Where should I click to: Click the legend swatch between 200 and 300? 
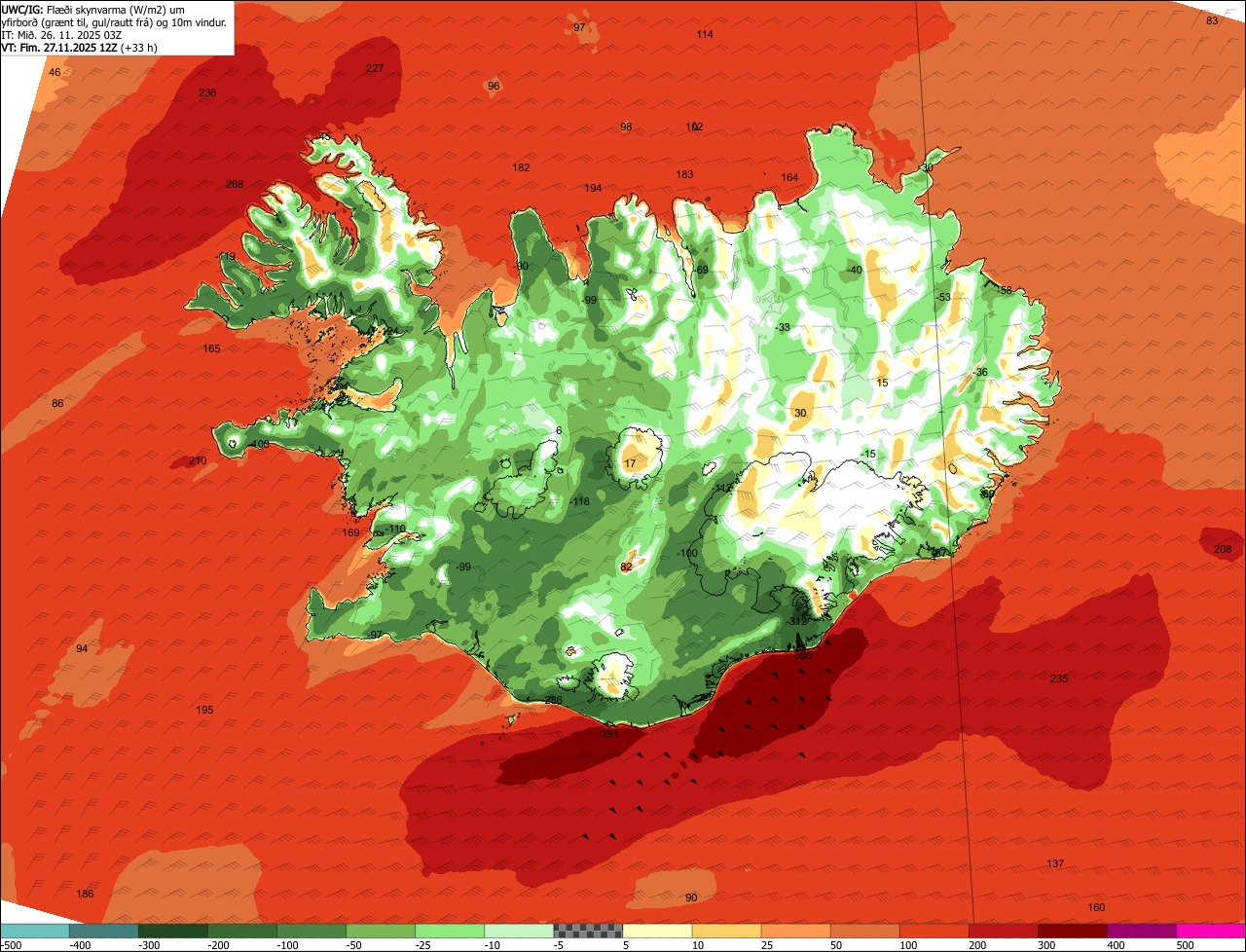click(x=1002, y=931)
